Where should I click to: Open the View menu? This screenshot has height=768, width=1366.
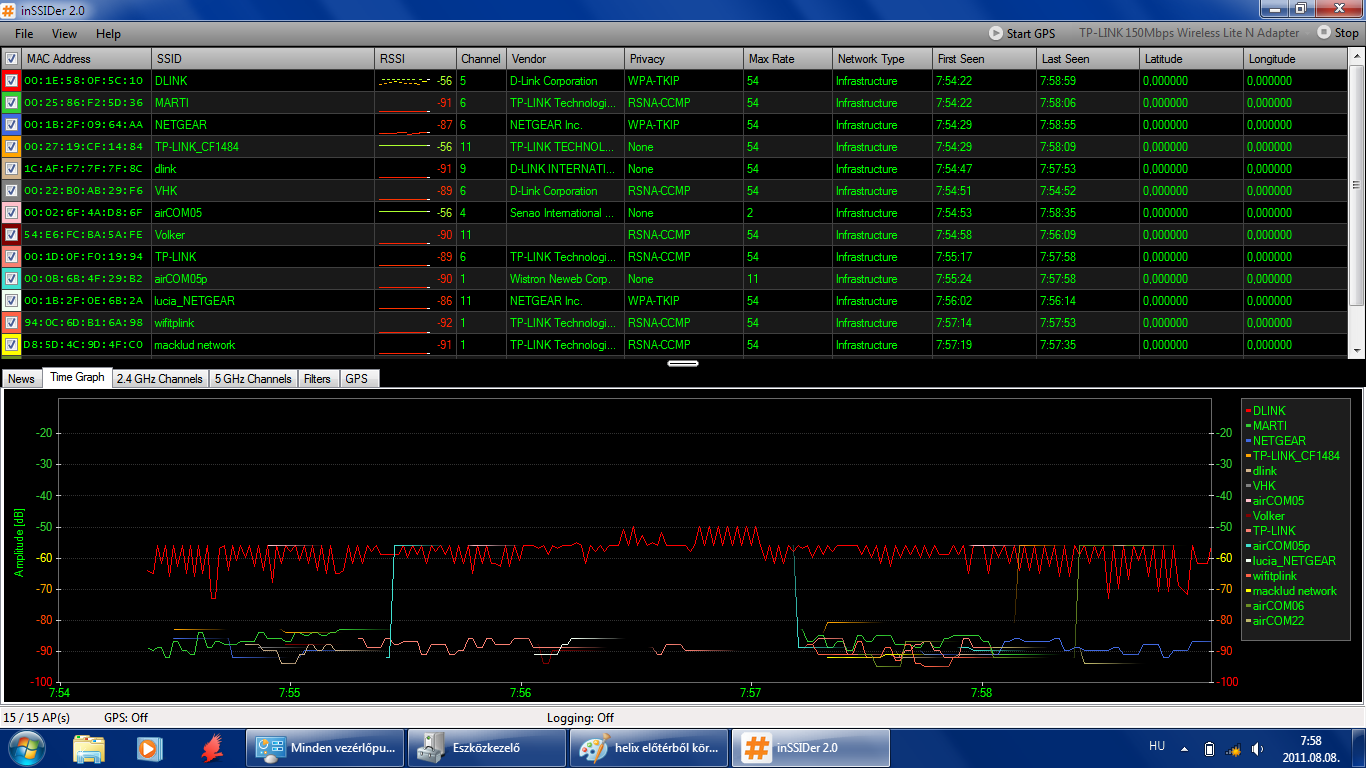coord(64,34)
